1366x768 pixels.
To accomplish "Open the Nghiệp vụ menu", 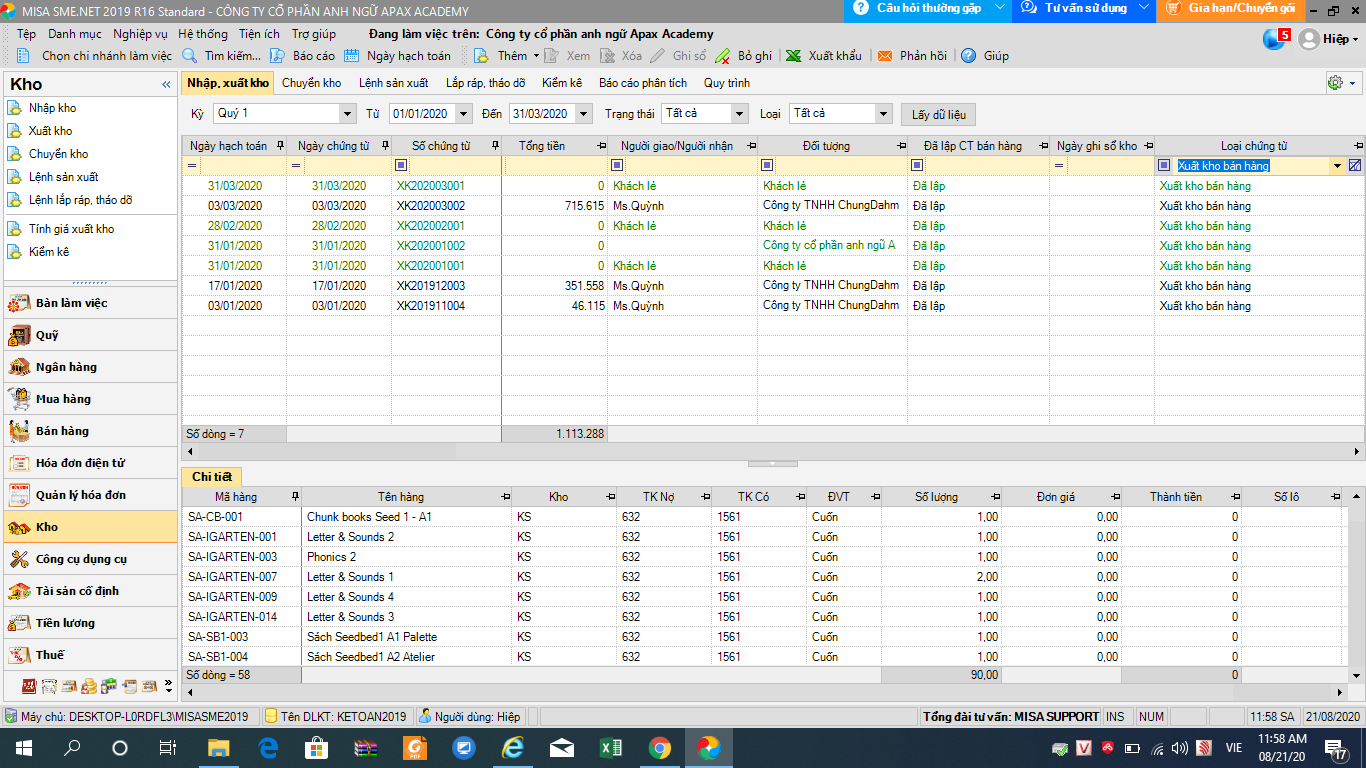I will [140, 34].
